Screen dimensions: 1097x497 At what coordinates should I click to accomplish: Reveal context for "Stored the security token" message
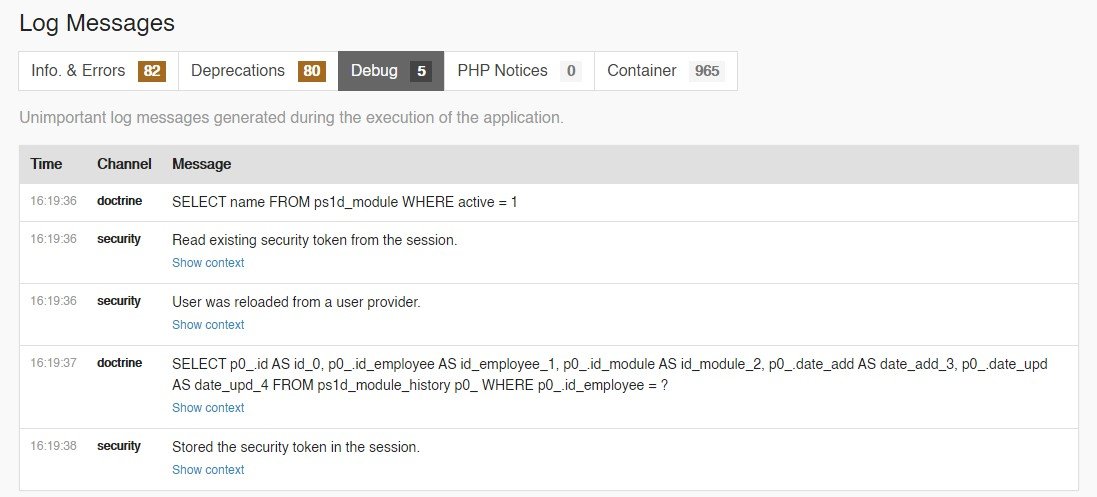point(208,470)
